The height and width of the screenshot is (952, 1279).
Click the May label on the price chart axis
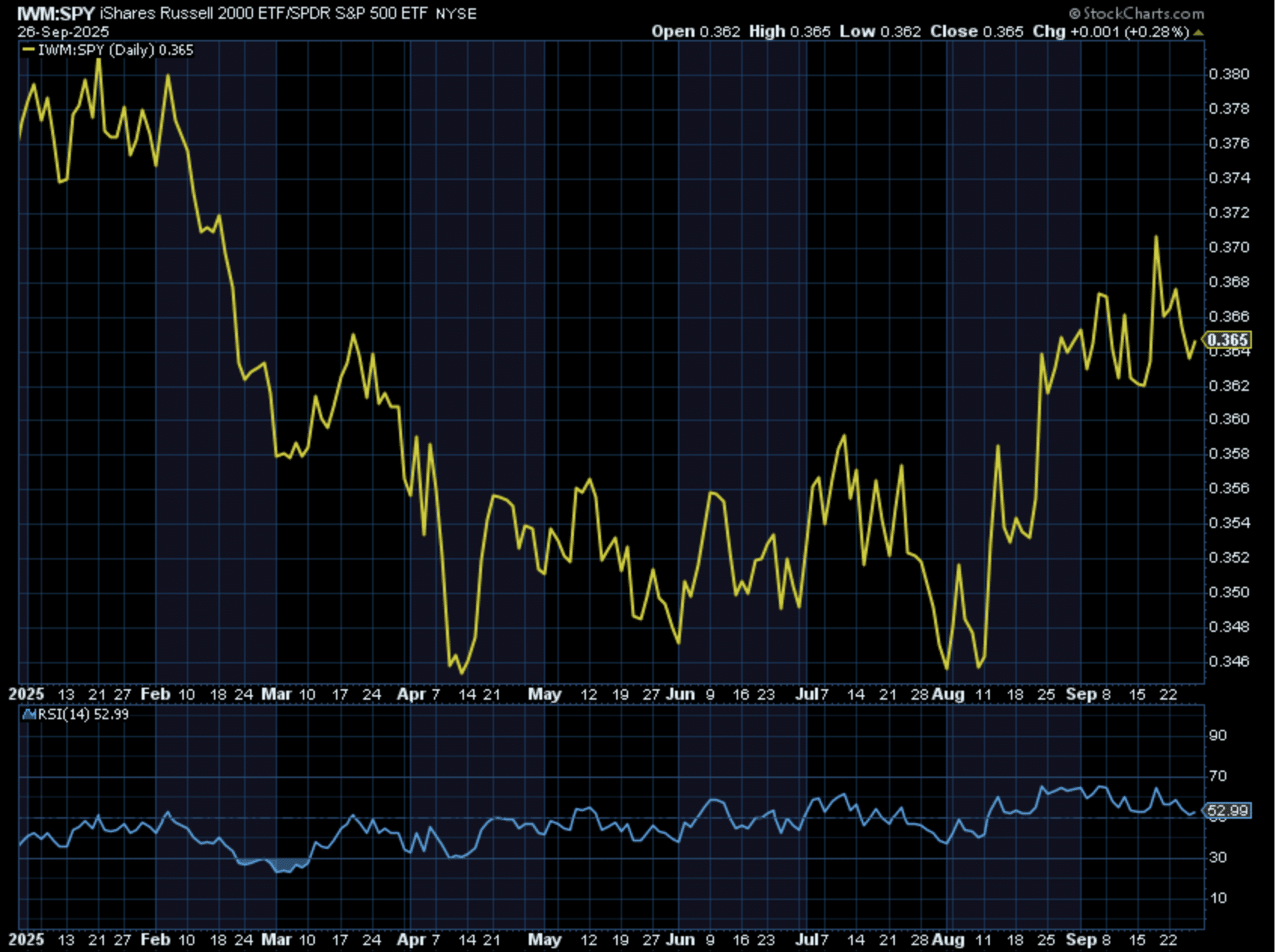pos(544,694)
